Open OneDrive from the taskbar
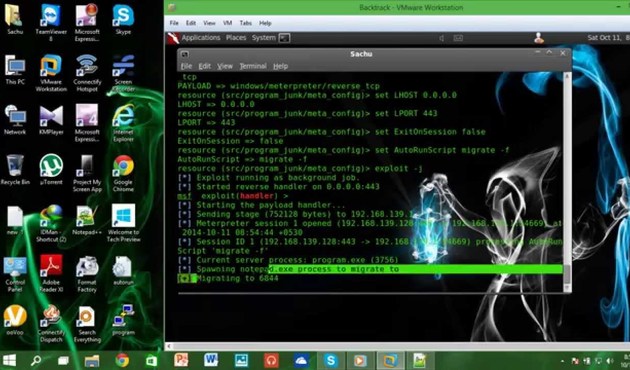Screen dimensions: 630x370 click(301, 360)
